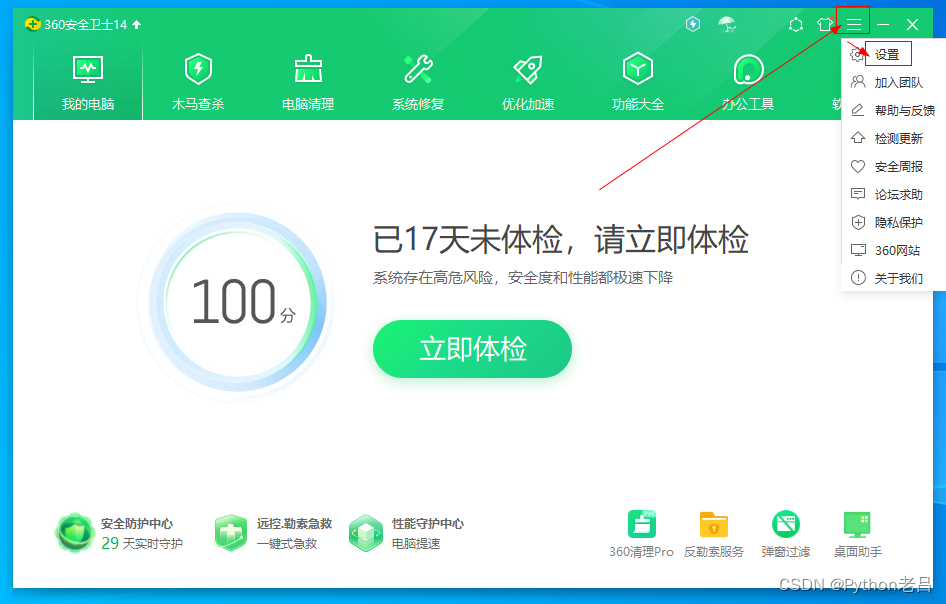
Task: Launch the 桌面助手 icon
Action: point(857,524)
